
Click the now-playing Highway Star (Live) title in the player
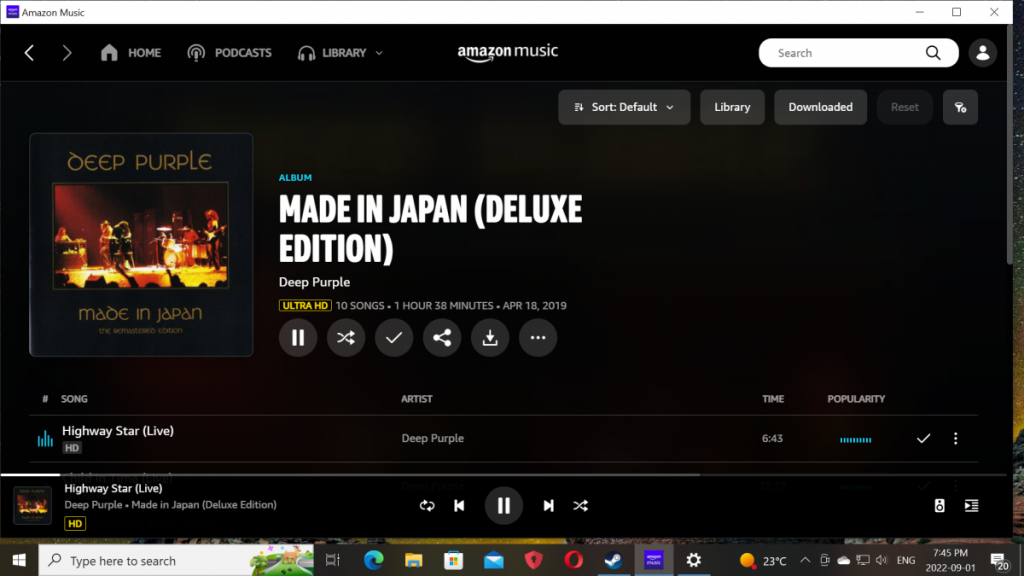coord(114,488)
